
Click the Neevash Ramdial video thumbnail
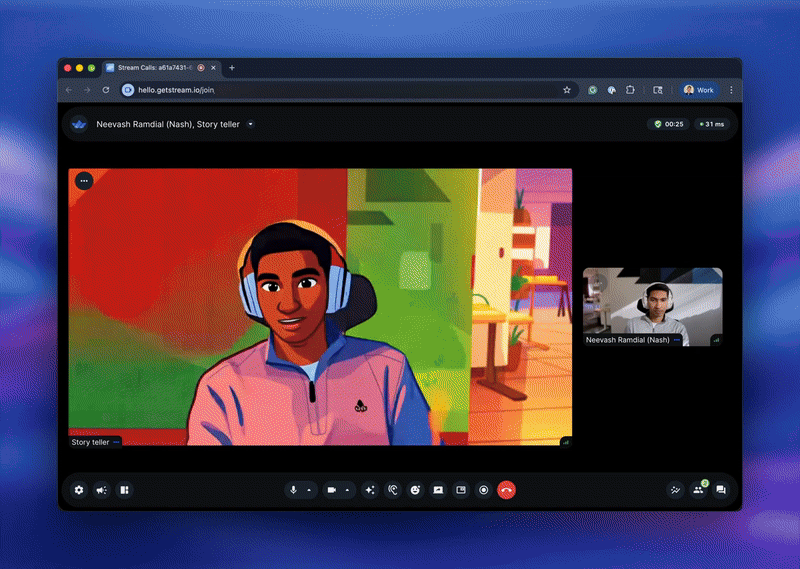[x=652, y=306]
